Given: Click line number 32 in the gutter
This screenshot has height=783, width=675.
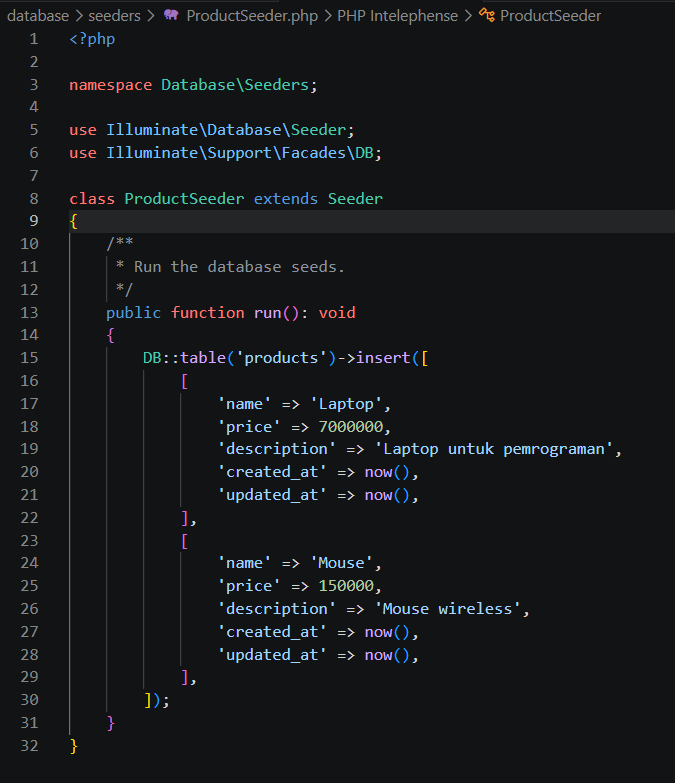Looking at the screenshot, I should point(29,746).
